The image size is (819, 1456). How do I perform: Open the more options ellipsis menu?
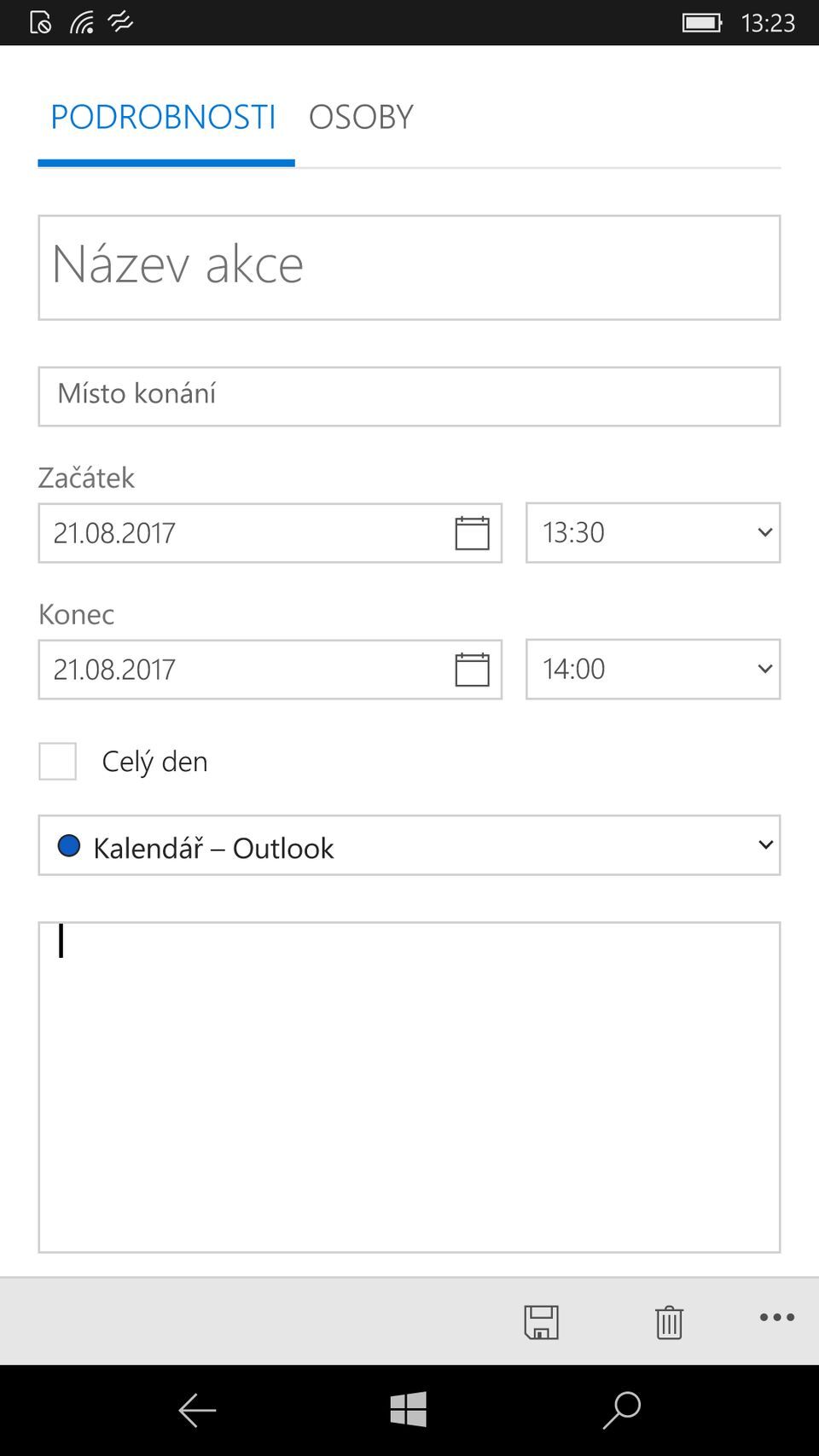coord(776,1318)
